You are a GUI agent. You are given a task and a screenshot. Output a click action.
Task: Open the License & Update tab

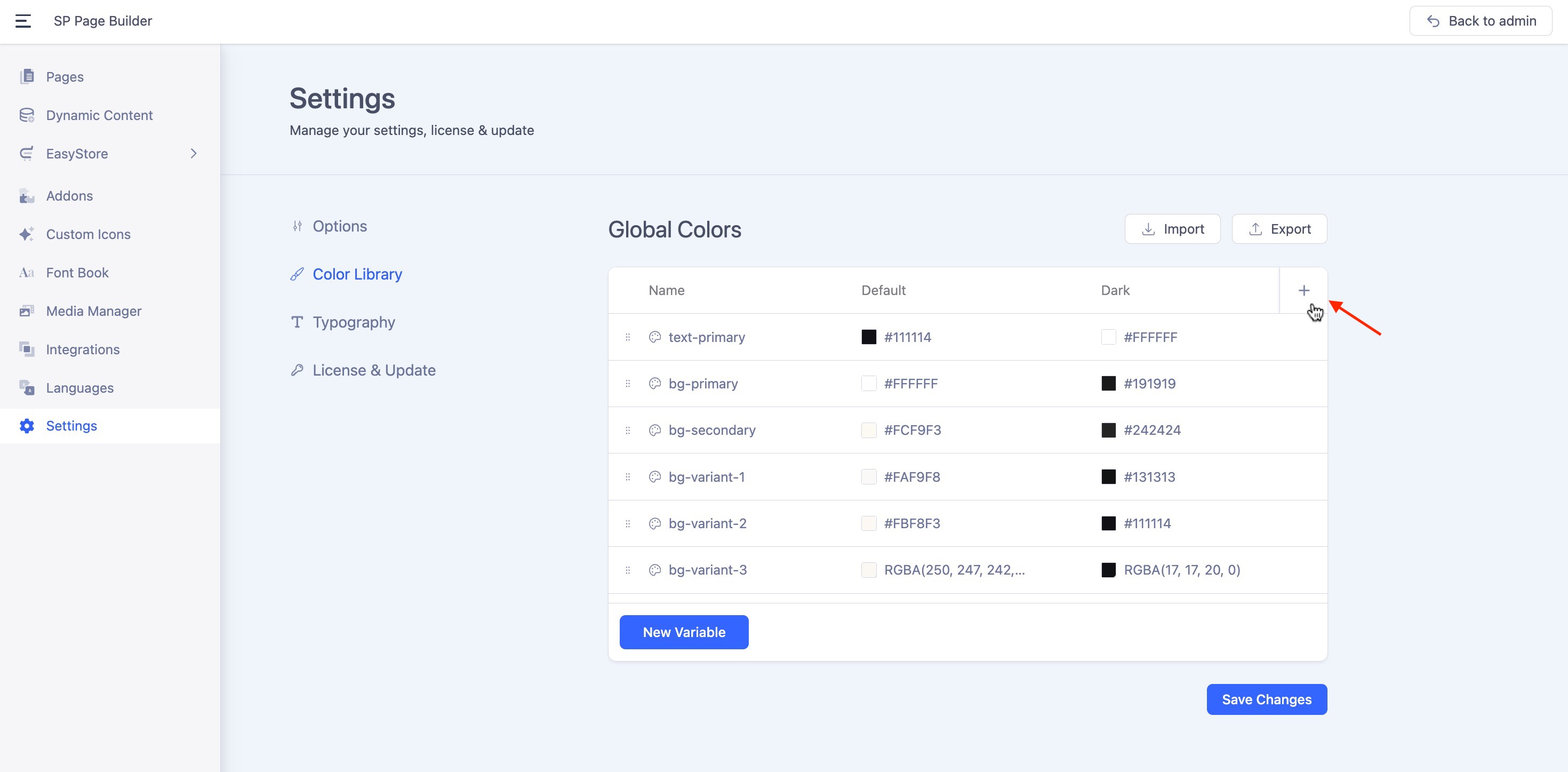374,370
